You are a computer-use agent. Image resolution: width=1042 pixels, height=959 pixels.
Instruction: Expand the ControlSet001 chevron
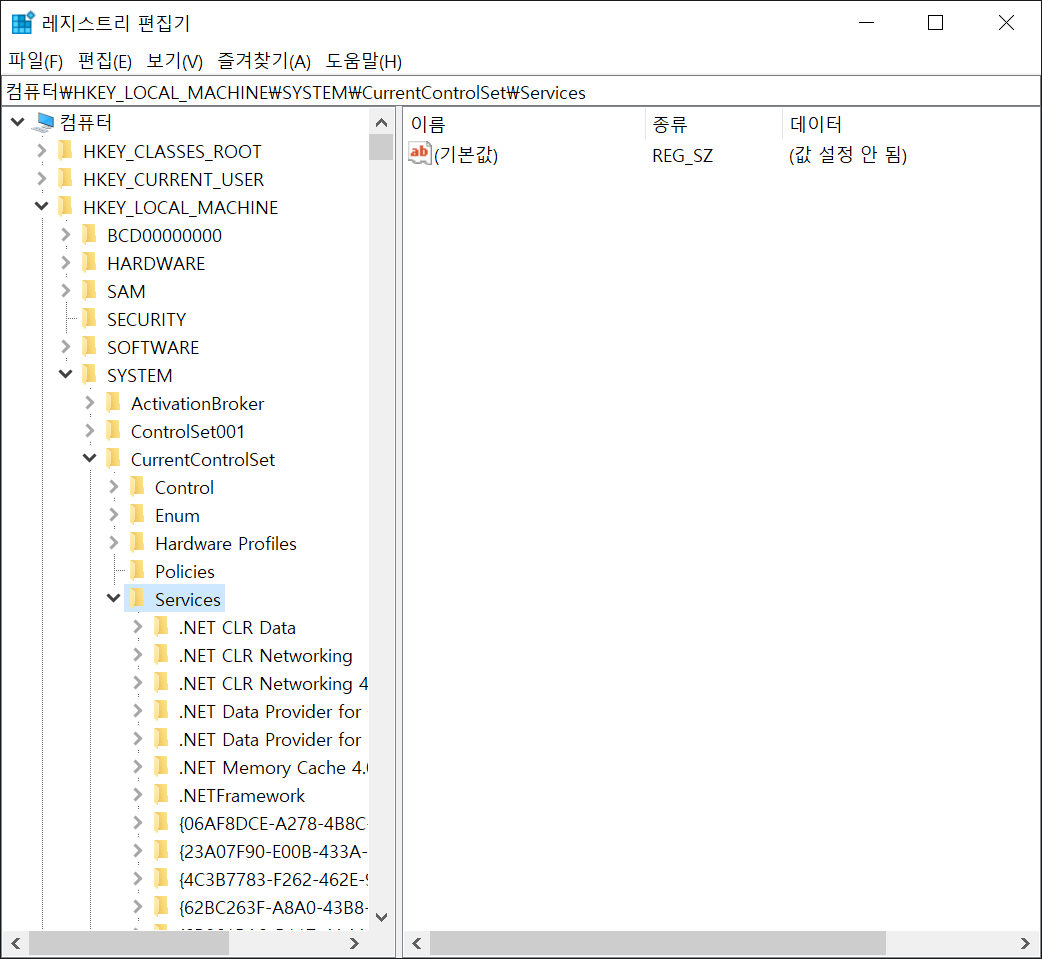tap(90, 431)
